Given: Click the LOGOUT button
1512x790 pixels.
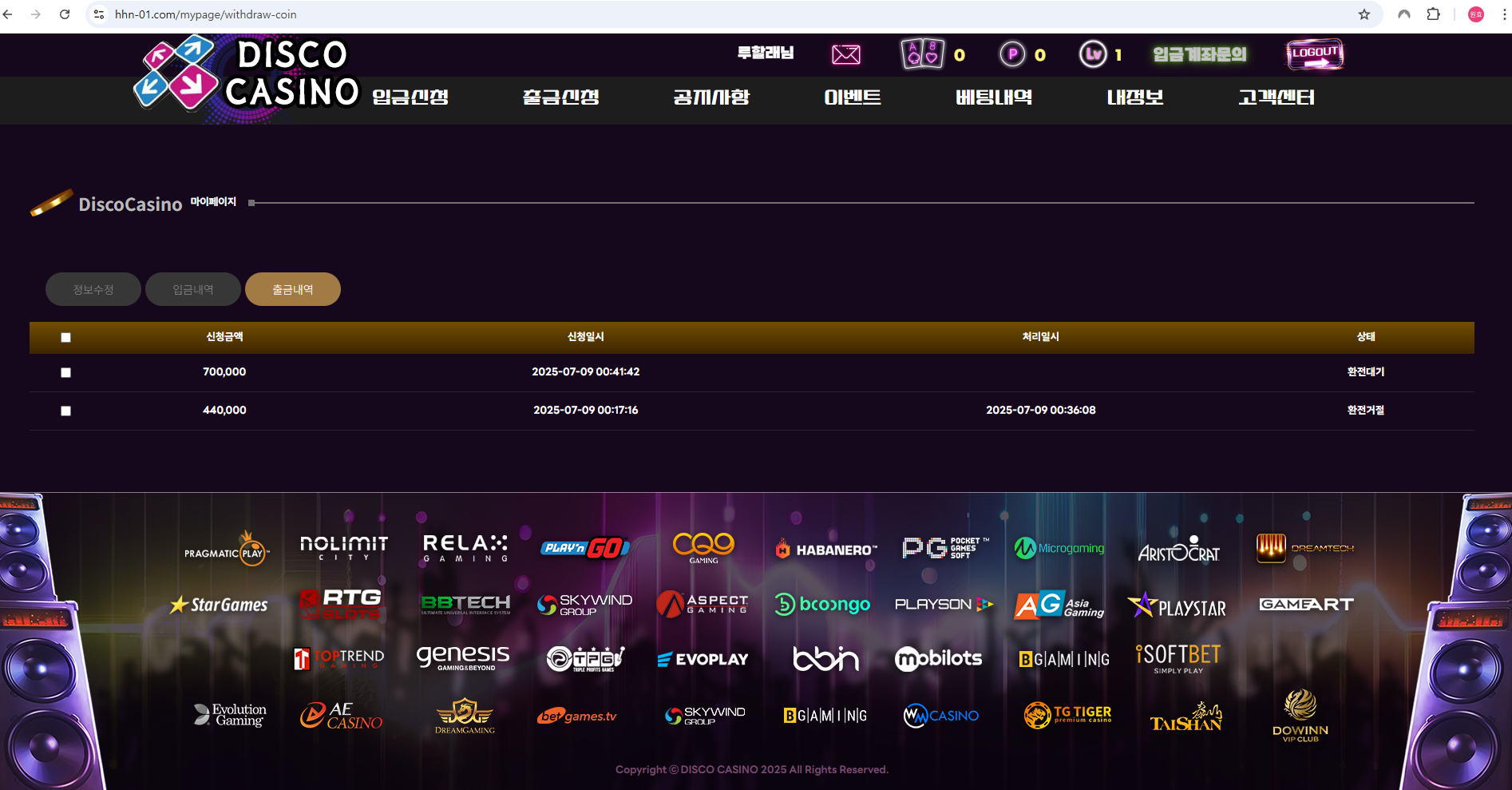Looking at the screenshot, I should [1315, 54].
